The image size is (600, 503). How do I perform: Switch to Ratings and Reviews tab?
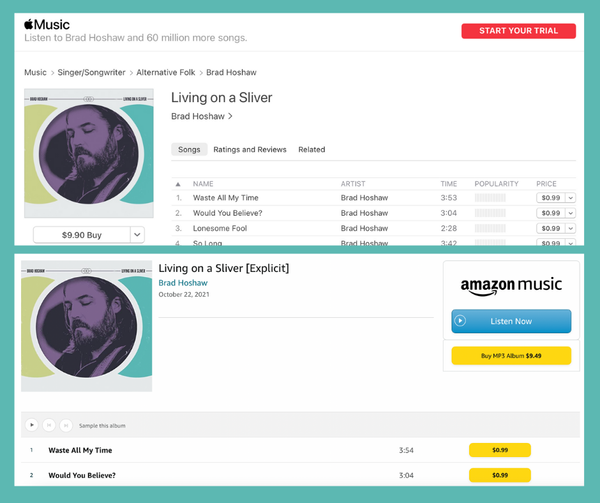click(250, 150)
